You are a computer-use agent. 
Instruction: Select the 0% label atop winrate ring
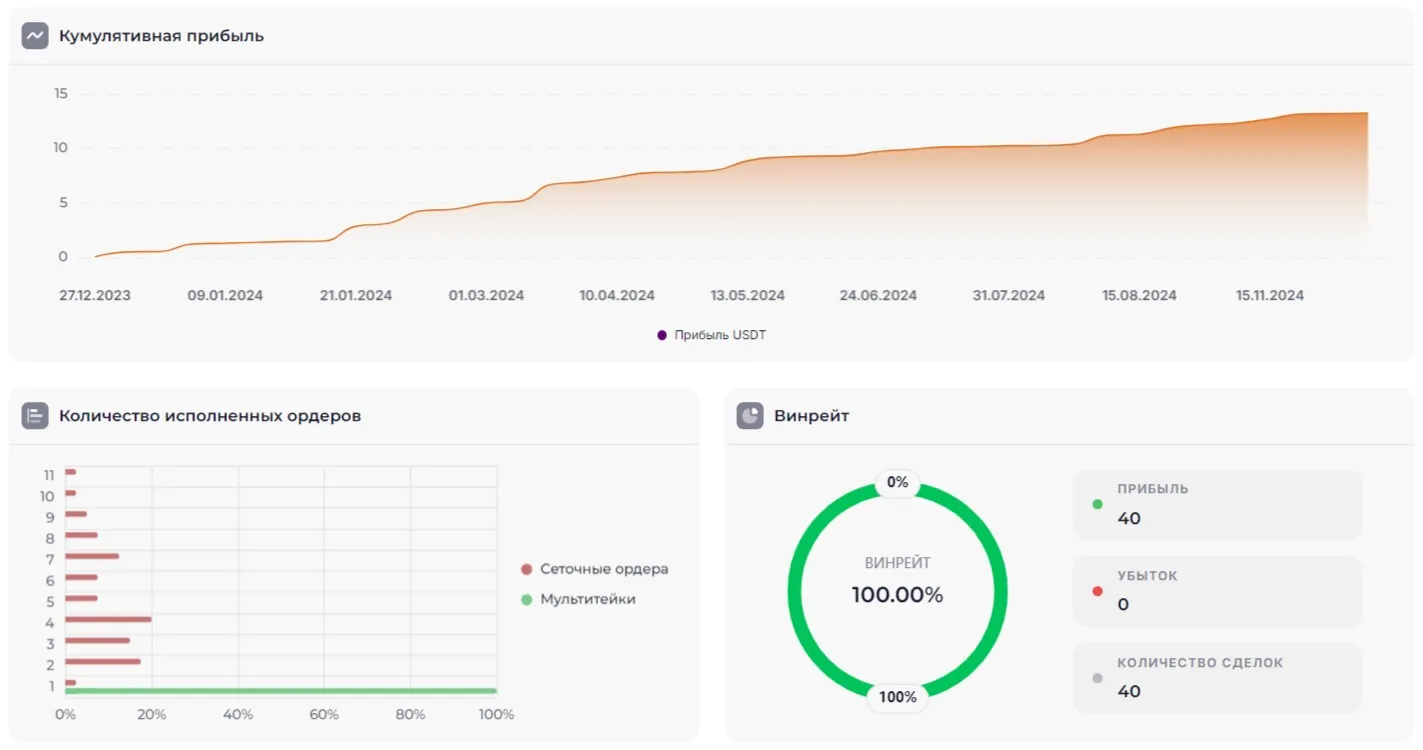897,483
